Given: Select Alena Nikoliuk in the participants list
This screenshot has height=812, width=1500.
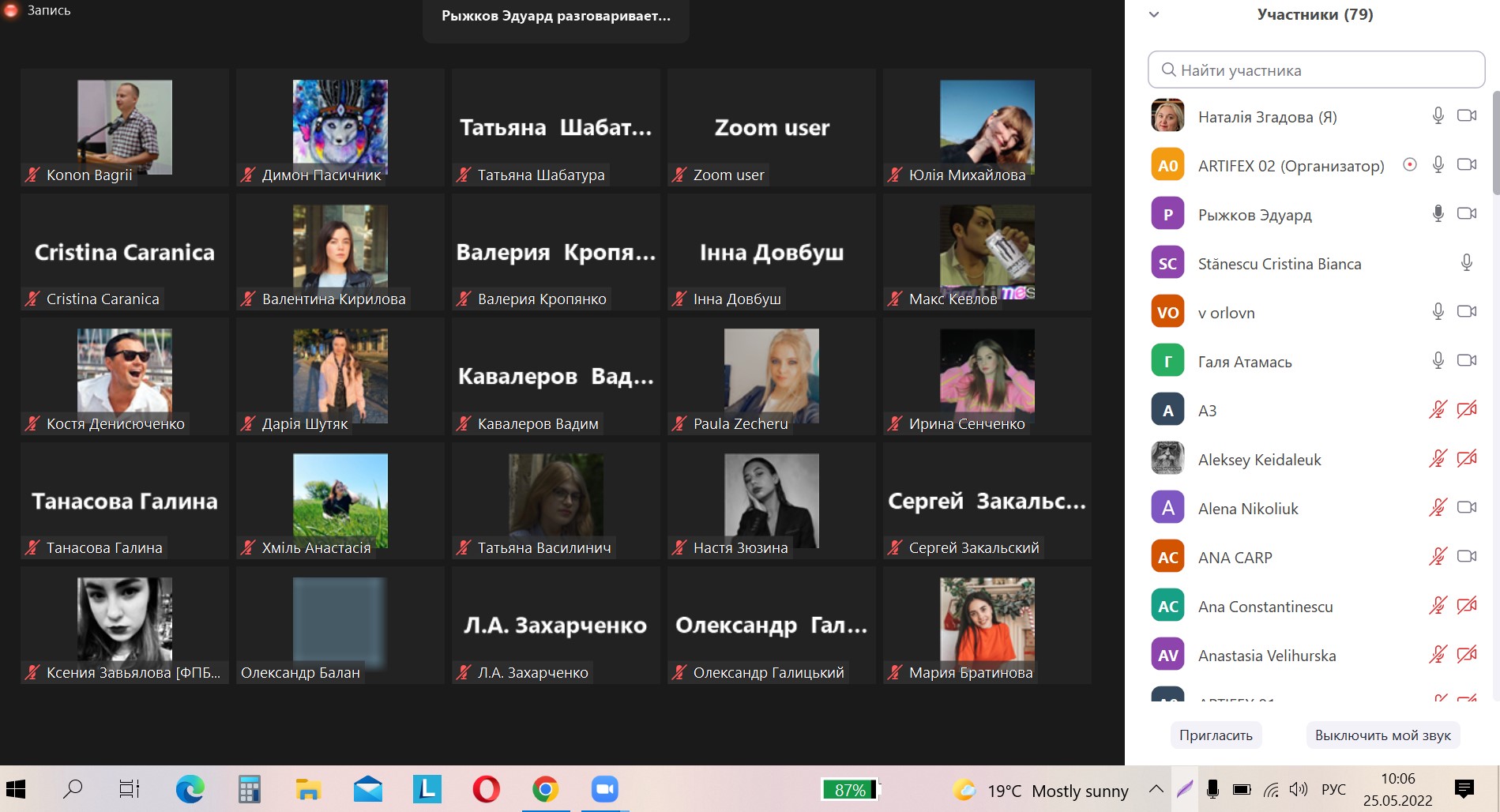Looking at the screenshot, I should [1248, 509].
